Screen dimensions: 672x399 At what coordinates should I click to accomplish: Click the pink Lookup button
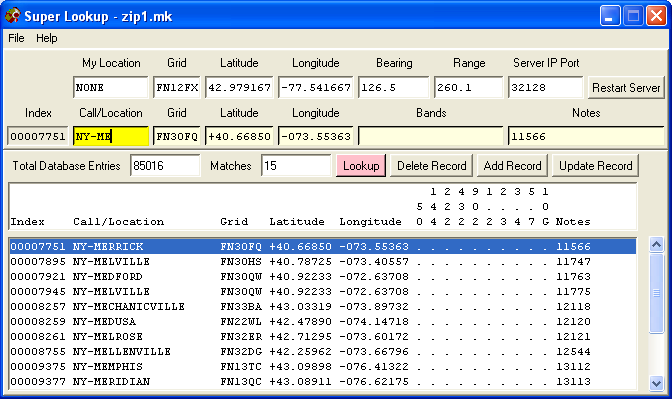pyautogui.click(x=361, y=166)
